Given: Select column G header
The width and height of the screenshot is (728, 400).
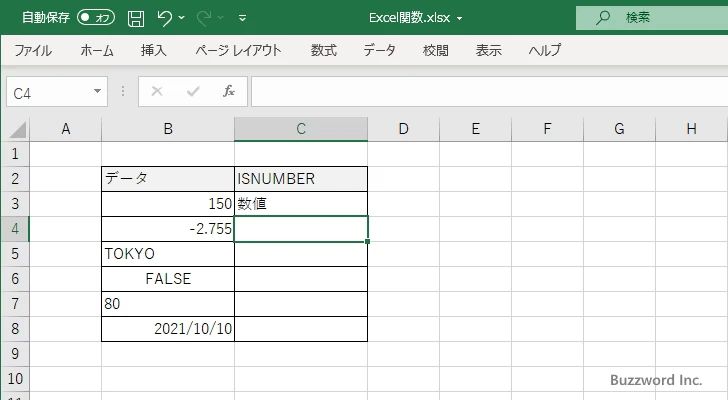Looking at the screenshot, I should click(x=619, y=129).
